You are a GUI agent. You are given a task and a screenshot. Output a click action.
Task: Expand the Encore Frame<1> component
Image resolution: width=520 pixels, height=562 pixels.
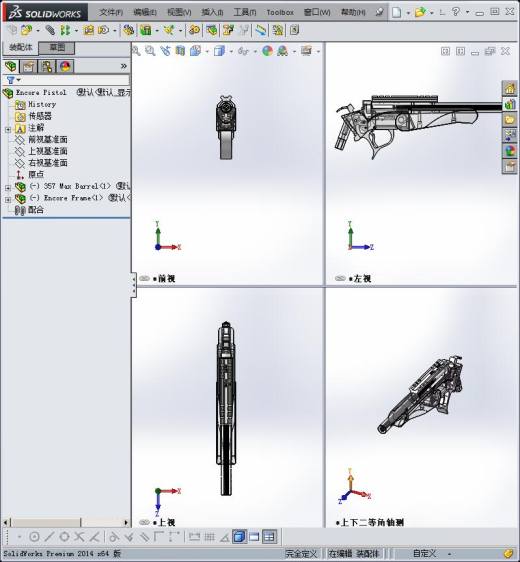pyautogui.click(x=8, y=200)
